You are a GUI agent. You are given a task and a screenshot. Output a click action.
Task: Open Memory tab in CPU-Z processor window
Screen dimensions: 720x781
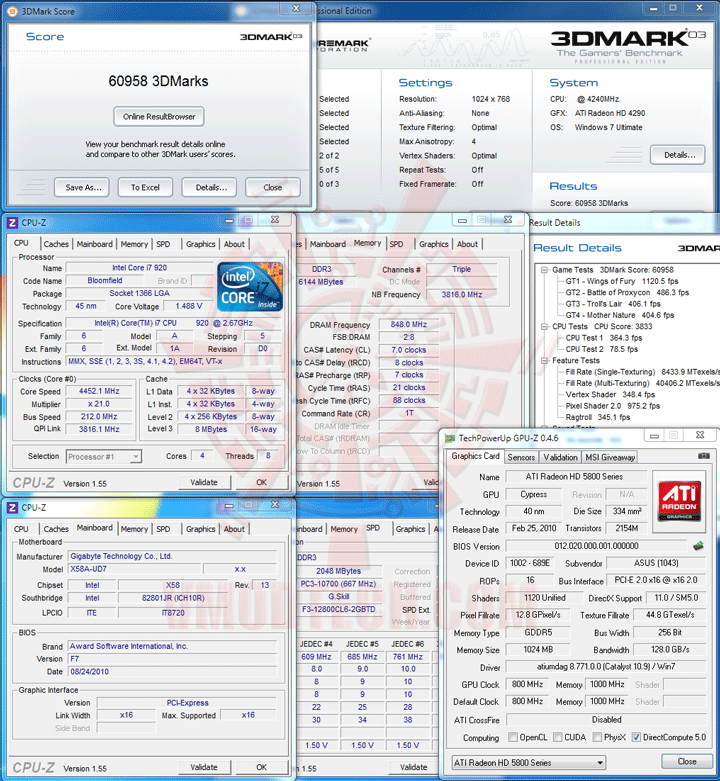pos(134,244)
